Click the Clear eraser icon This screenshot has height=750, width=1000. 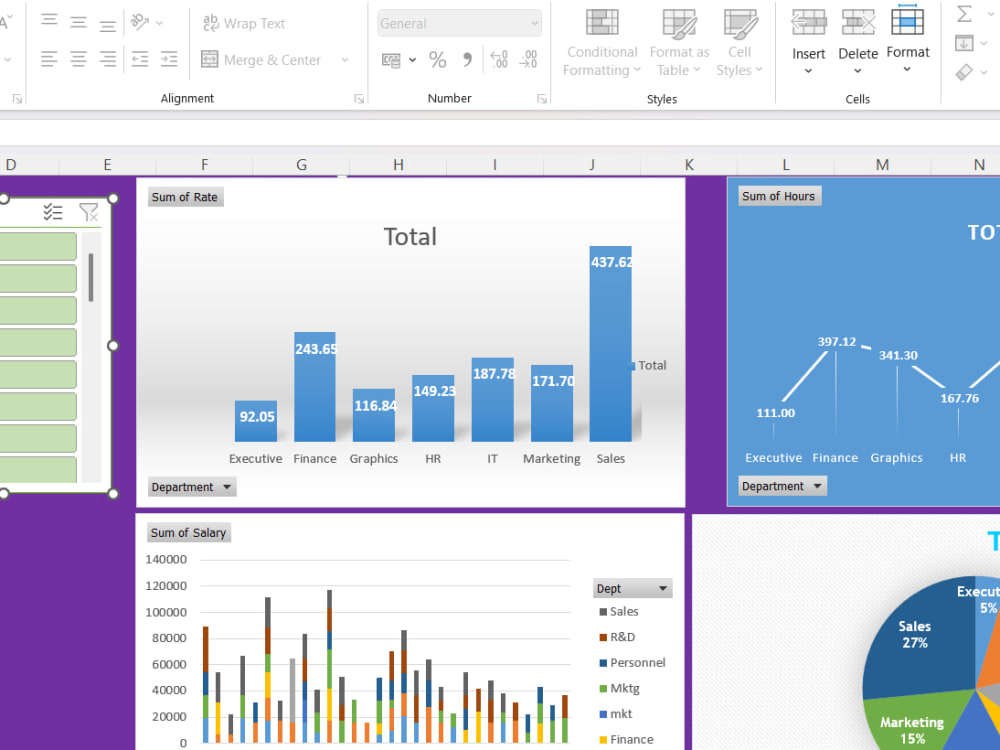point(964,72)
